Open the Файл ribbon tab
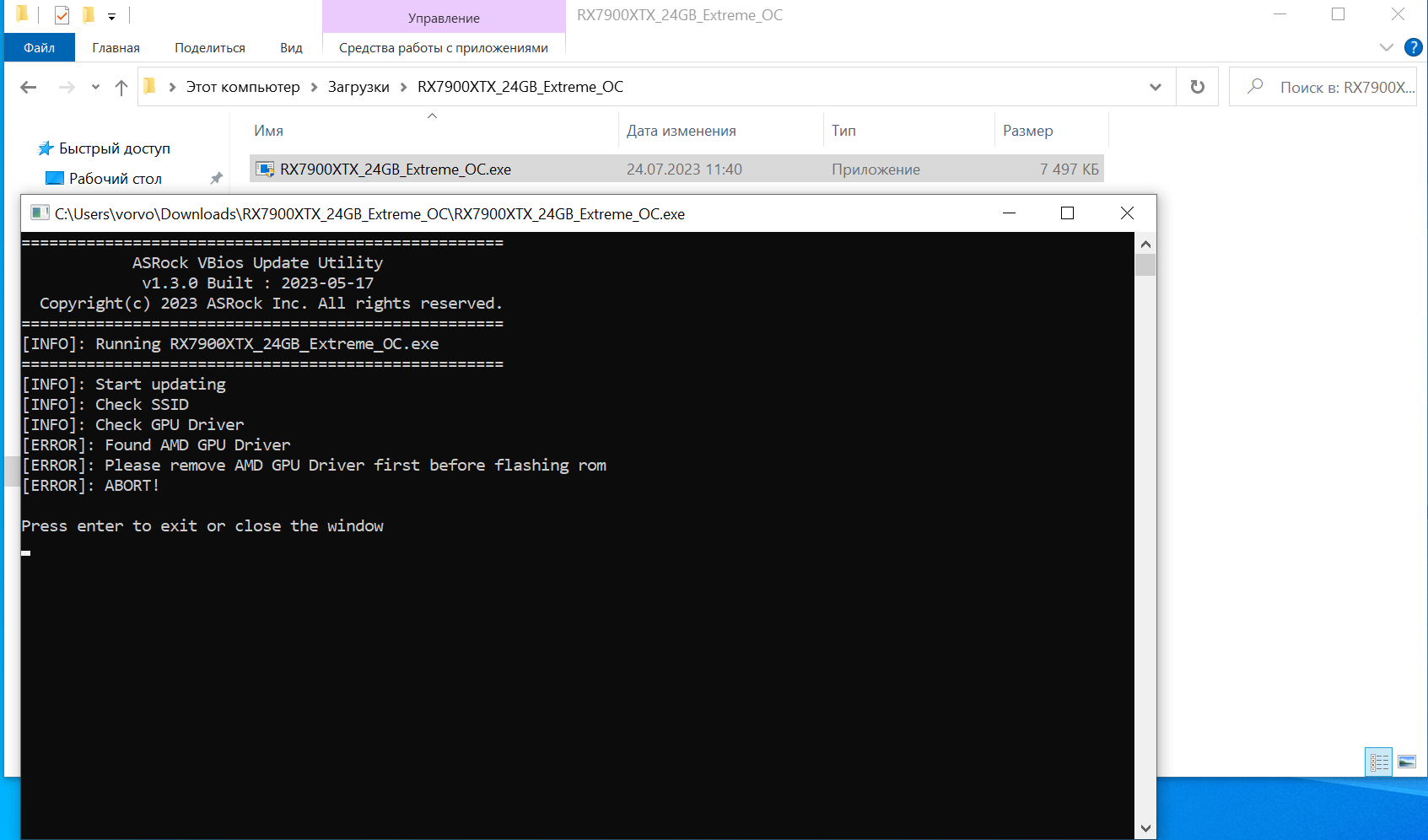1428x840 pixels. 39,47
